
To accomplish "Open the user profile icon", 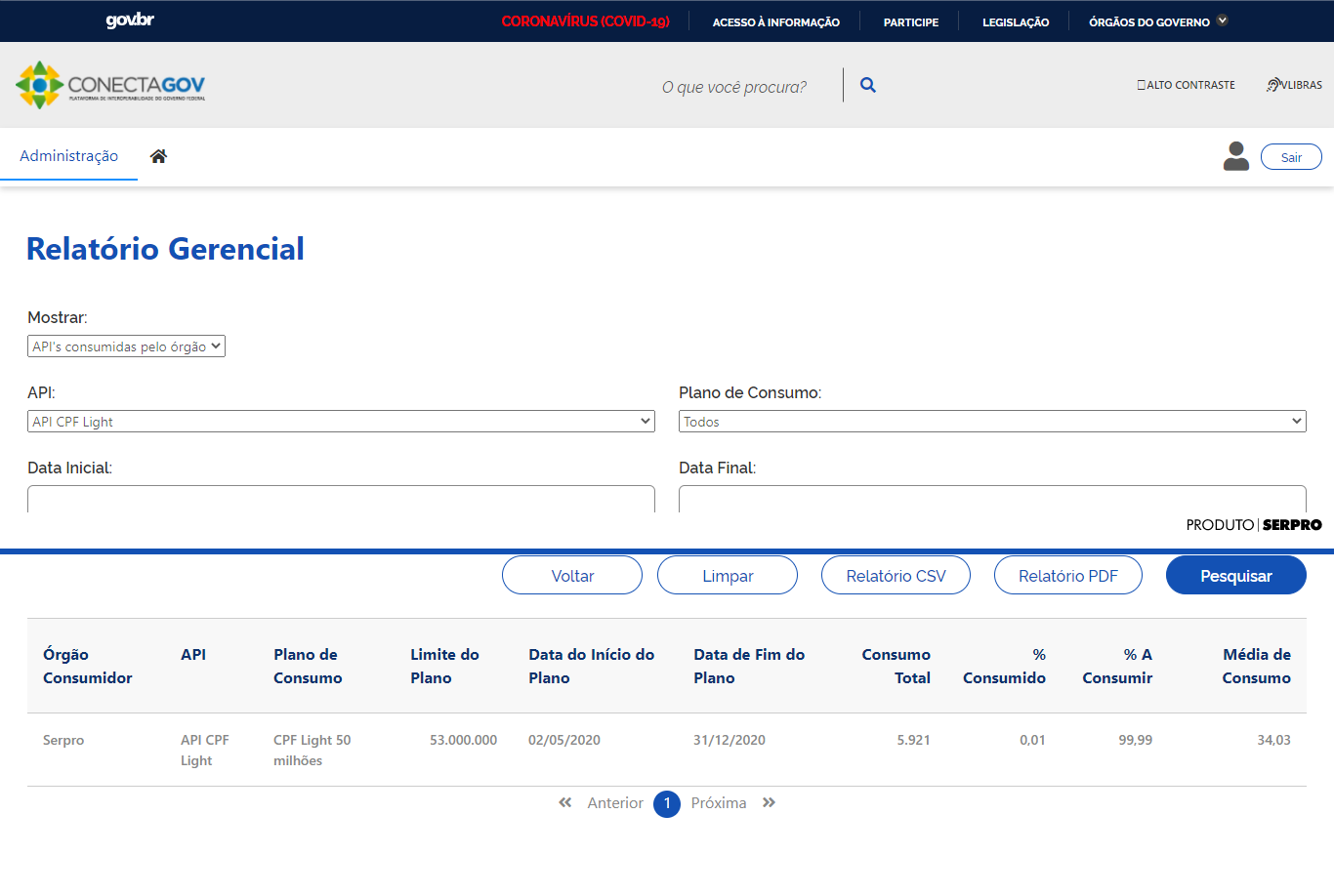I will [1235, 155].
